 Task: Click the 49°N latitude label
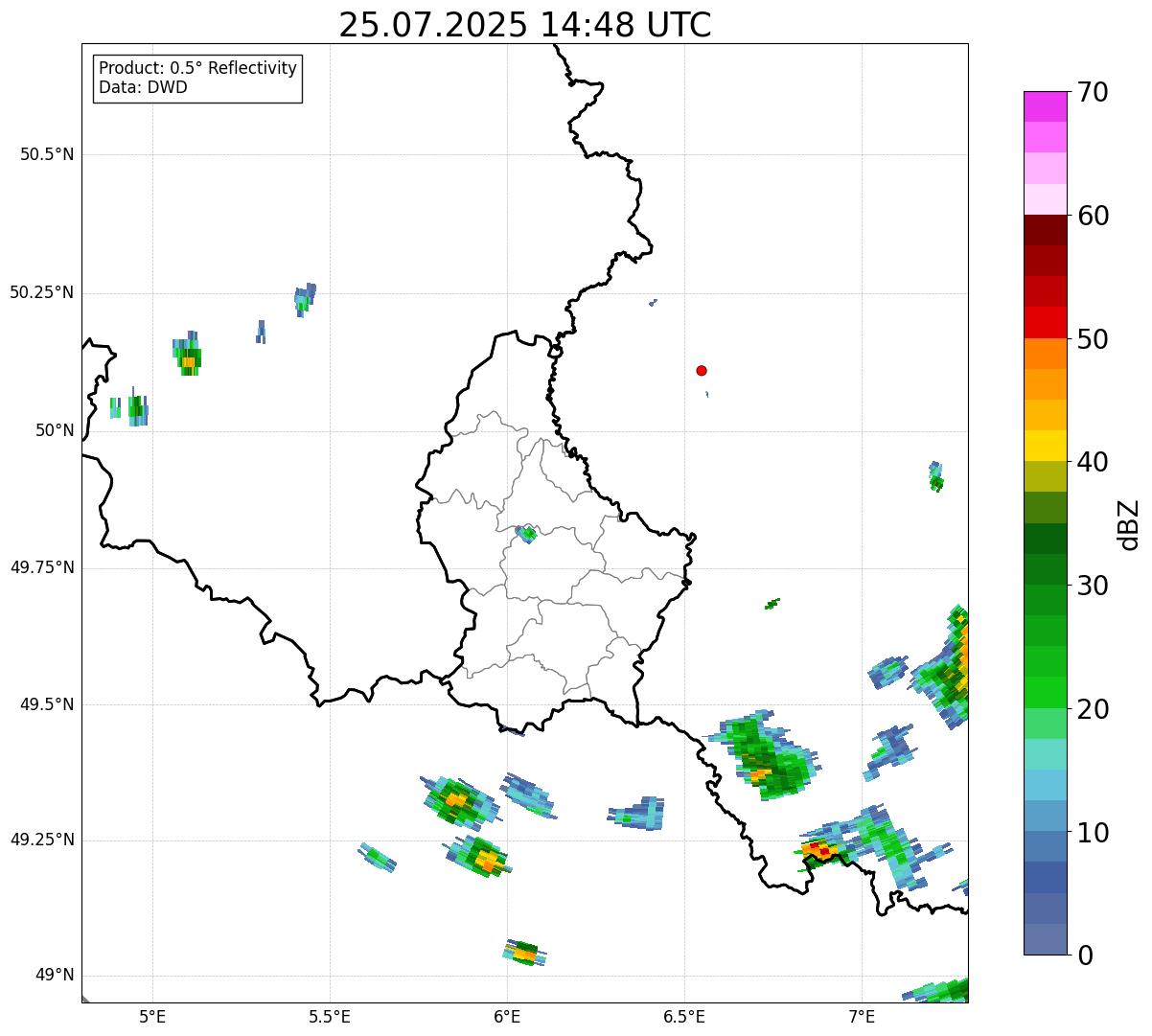55,976
